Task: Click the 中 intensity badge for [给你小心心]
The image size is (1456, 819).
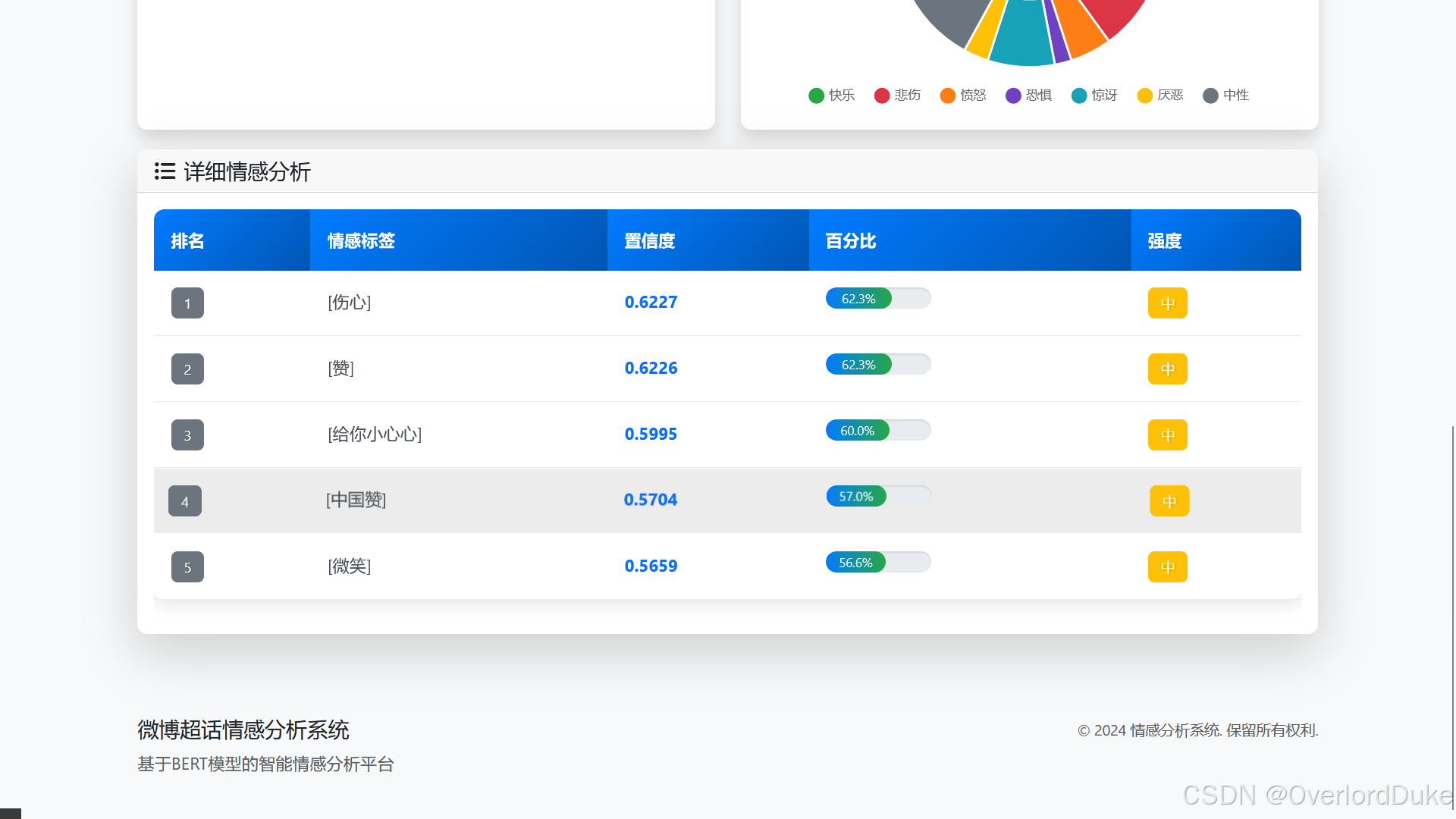Action: 1168,435
